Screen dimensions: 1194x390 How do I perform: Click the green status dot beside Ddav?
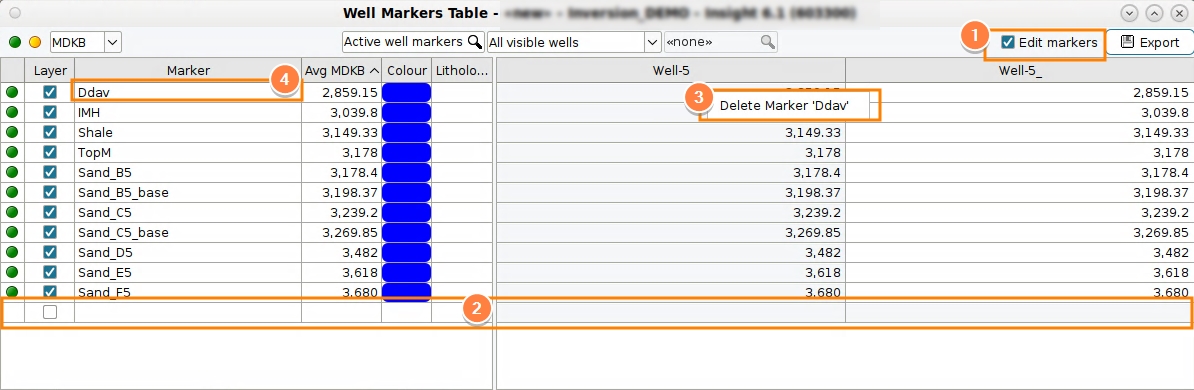point(11,92)
